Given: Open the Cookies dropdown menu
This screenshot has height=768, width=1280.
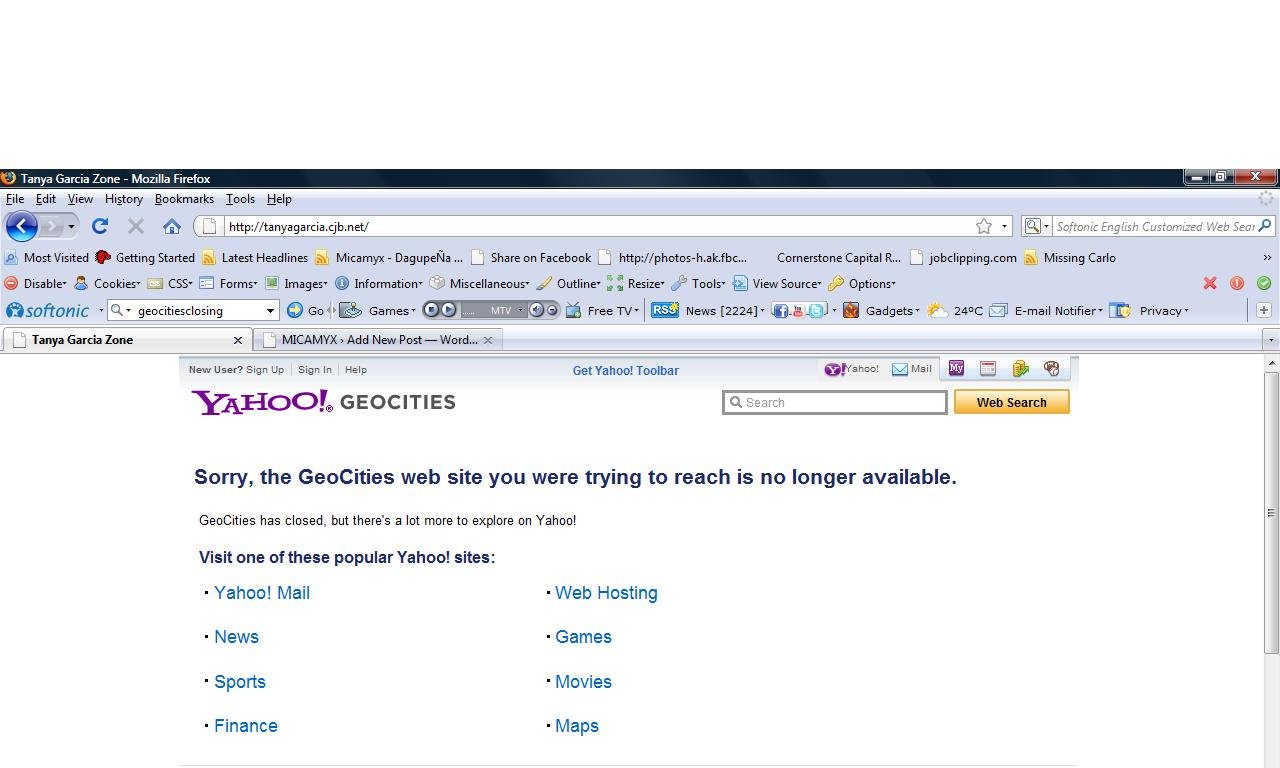Looking at the screenshot, I should point(108,283).
